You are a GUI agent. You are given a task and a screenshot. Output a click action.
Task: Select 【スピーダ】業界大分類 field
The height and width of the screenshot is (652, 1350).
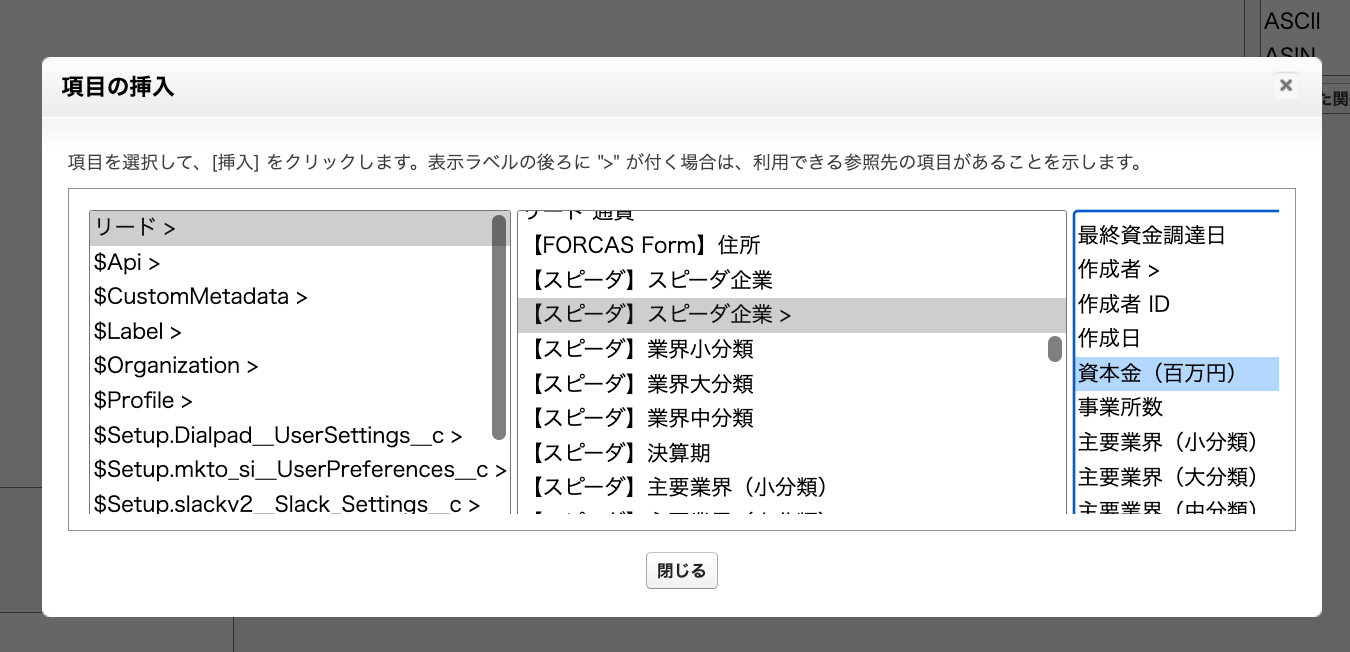(642, 384)
